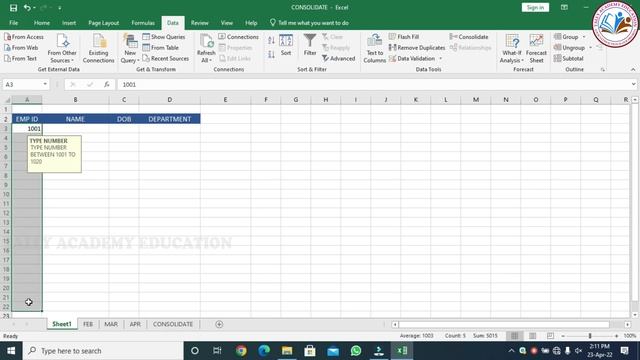
Task: Switch to Normal view in status bar
Action: [x=514, y=336]
